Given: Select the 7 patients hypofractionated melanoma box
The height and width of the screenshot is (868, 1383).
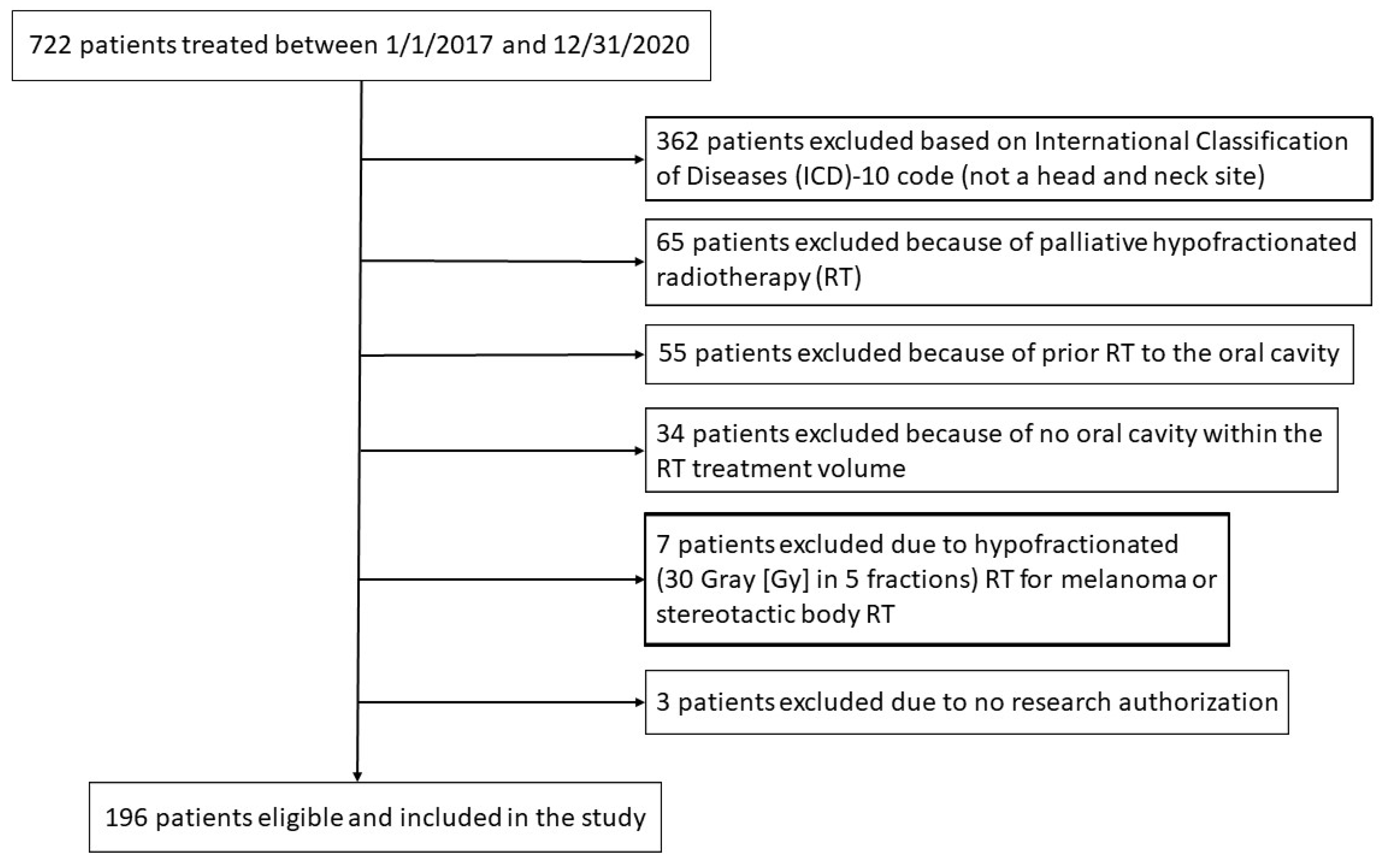Looking at the screenshot, I should click(x=936, y=579).
